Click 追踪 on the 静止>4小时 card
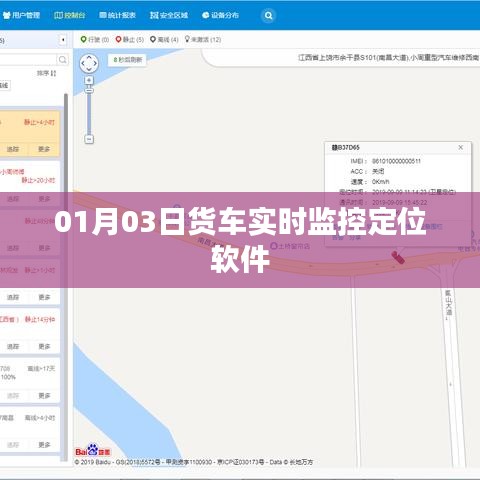Viewport: 480px width, 480px height. coord(13,149)
